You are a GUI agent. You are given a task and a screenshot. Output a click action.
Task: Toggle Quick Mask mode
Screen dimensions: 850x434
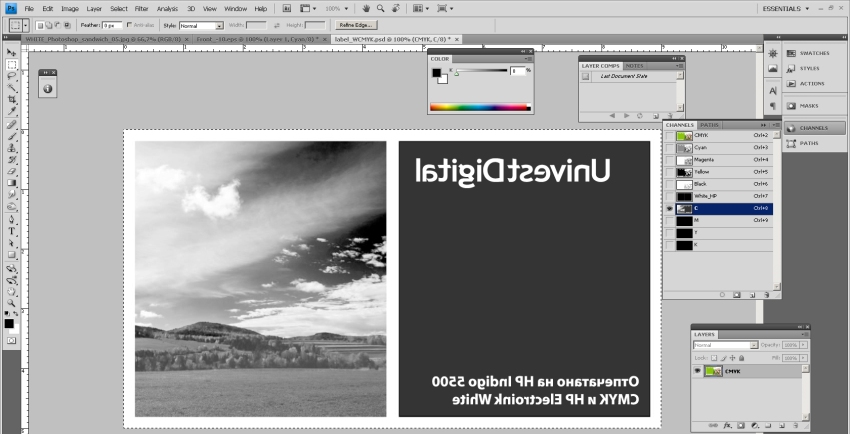pos(11,340)
